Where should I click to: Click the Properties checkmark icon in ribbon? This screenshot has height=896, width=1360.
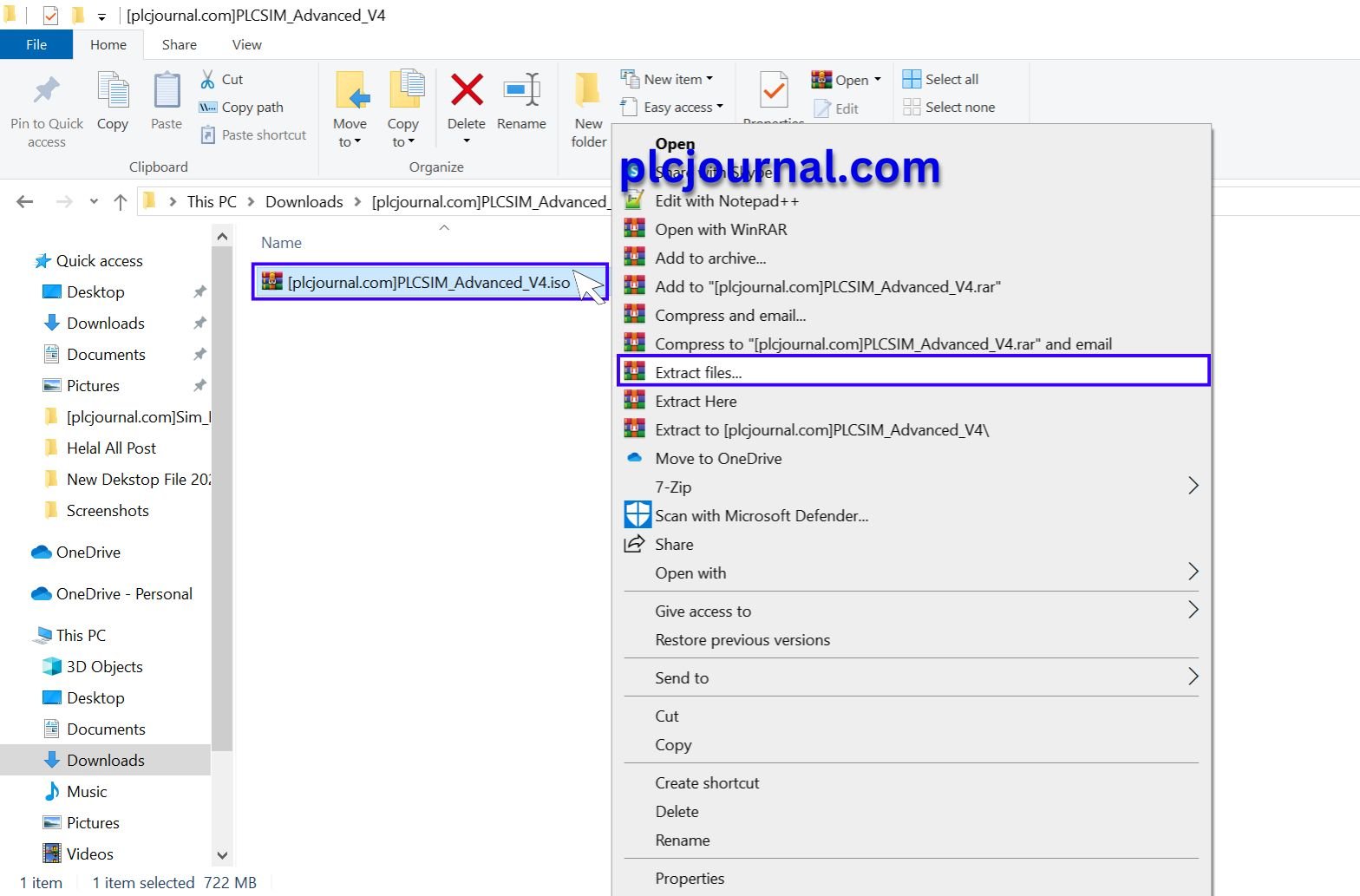pos(774,90)
